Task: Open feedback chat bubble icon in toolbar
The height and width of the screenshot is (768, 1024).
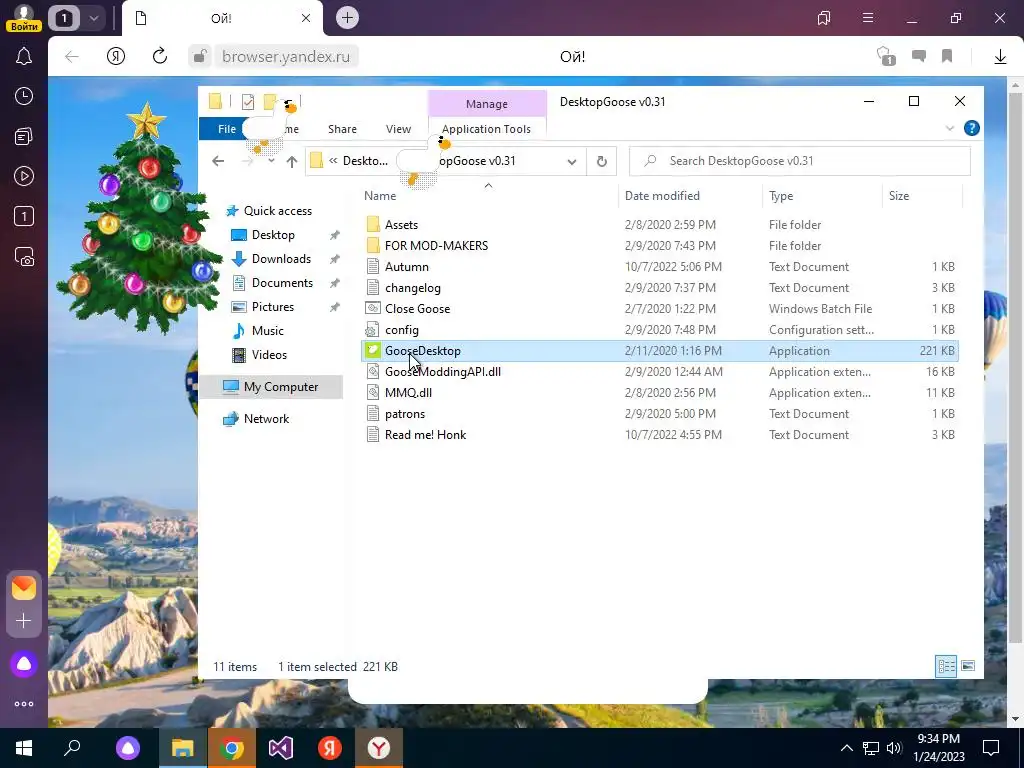Action: [x=918, y=57]
